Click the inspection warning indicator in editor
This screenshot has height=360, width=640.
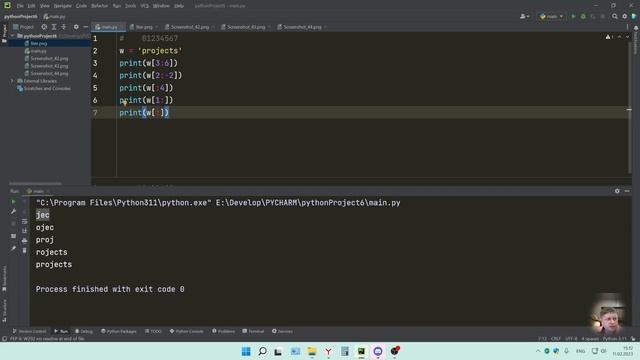[x=609, y=37]
